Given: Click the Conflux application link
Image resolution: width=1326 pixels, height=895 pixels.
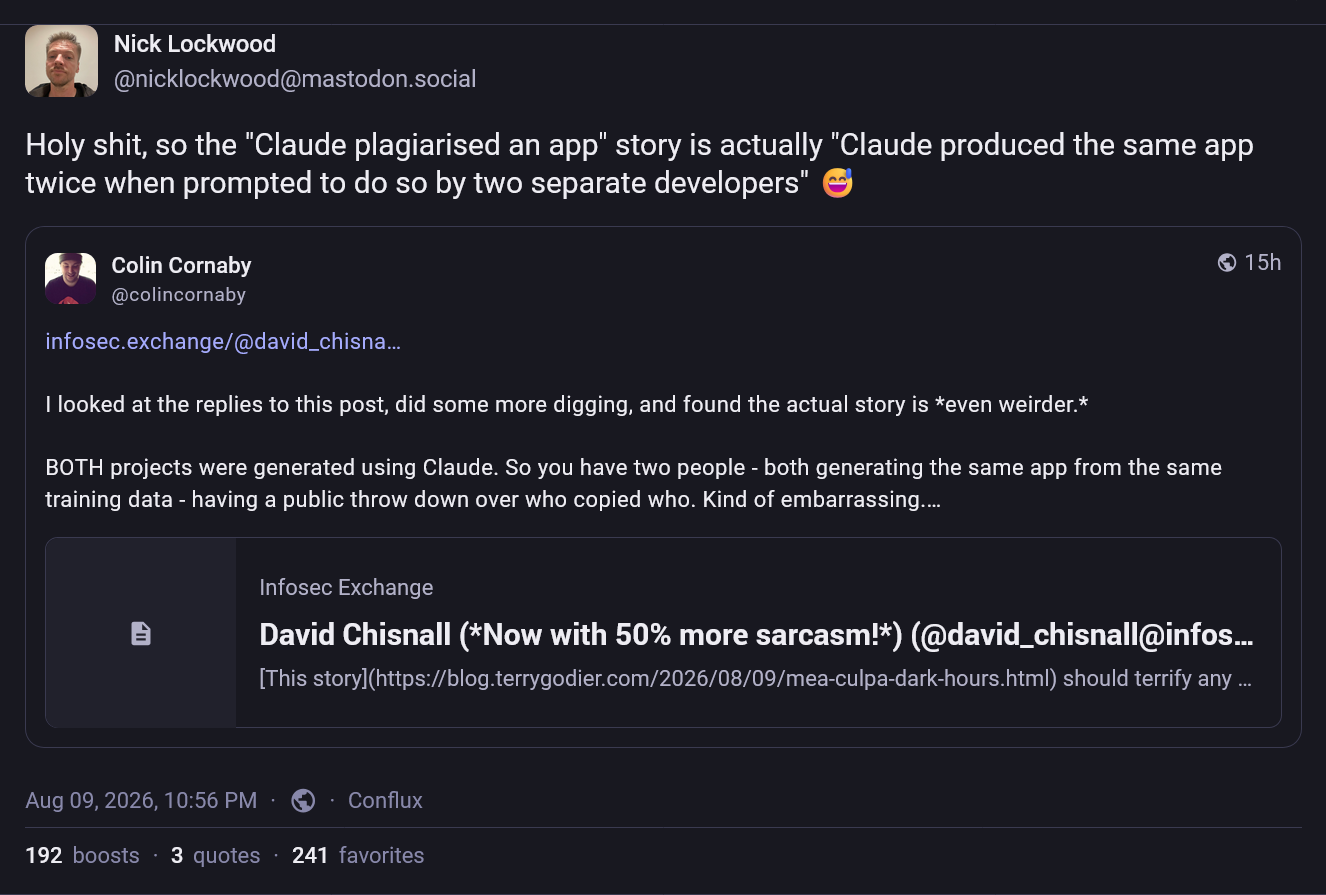Looking at the screenshot, I should [385, 800].
